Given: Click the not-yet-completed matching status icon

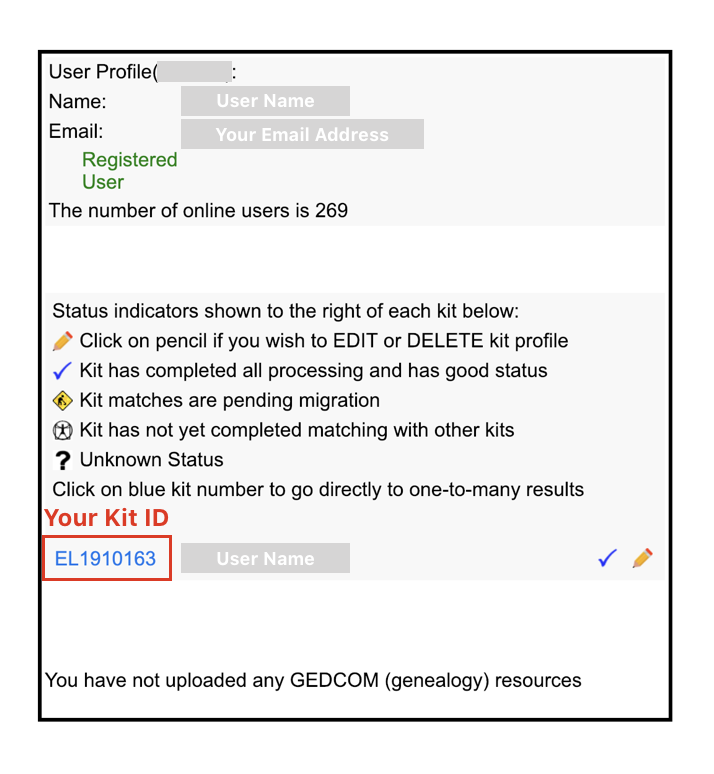Looking at the screenshot, I should pyautogui.click(x=63, y=431).
